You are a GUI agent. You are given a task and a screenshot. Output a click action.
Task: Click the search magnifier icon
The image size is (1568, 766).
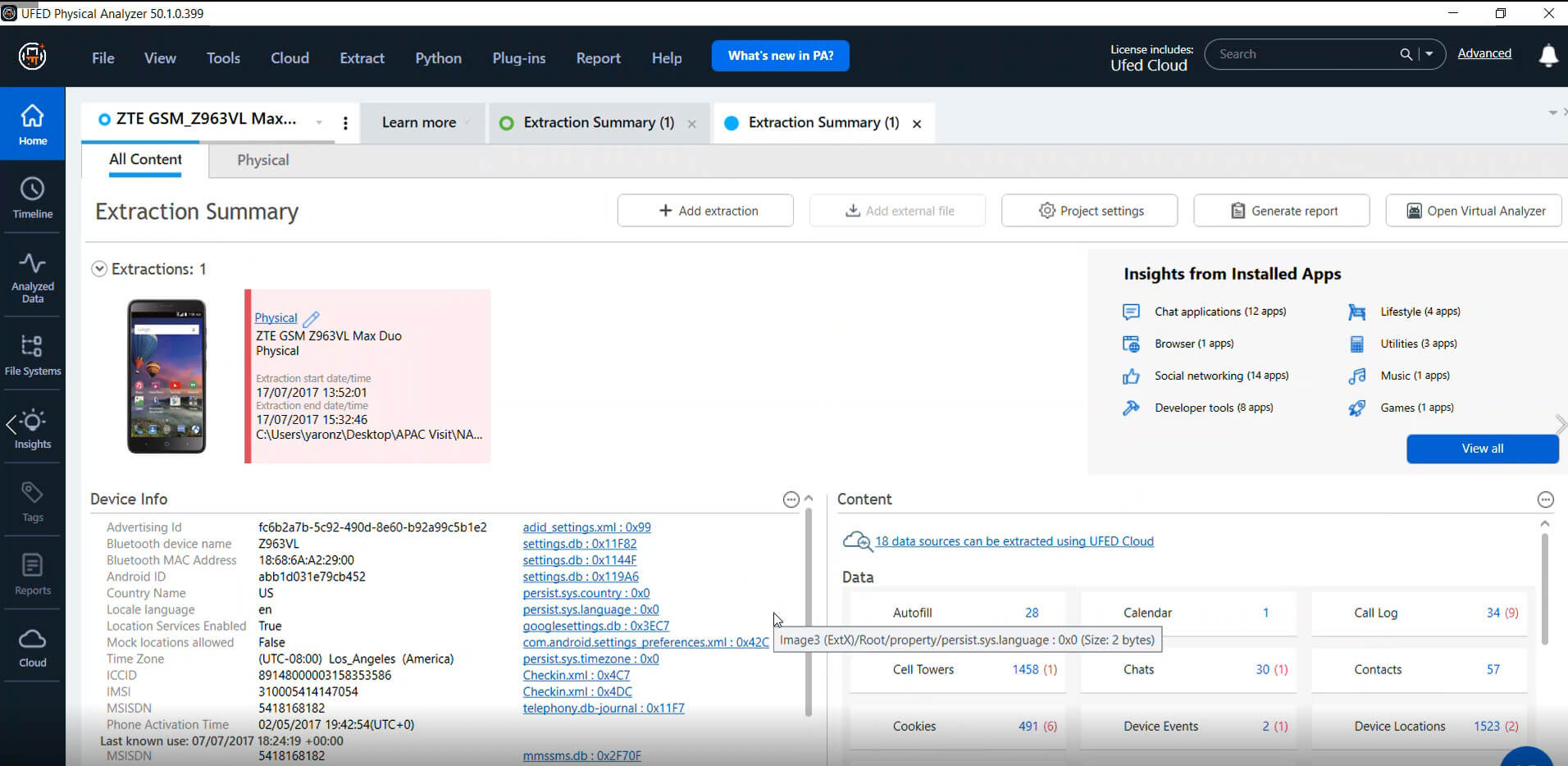1406,54
